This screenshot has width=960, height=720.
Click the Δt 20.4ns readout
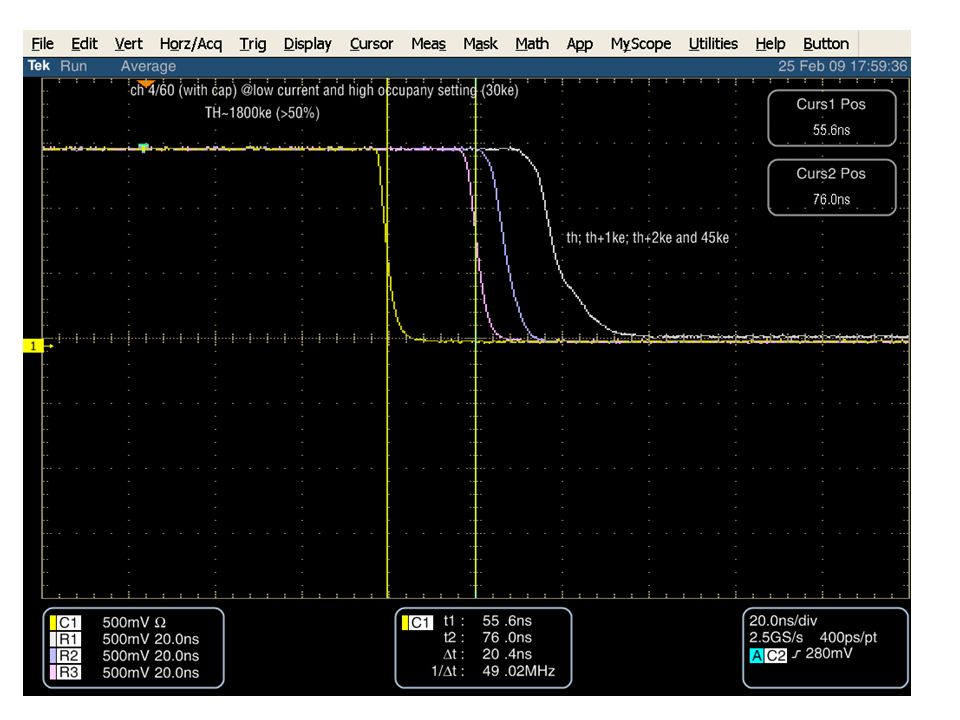[487, 654]
